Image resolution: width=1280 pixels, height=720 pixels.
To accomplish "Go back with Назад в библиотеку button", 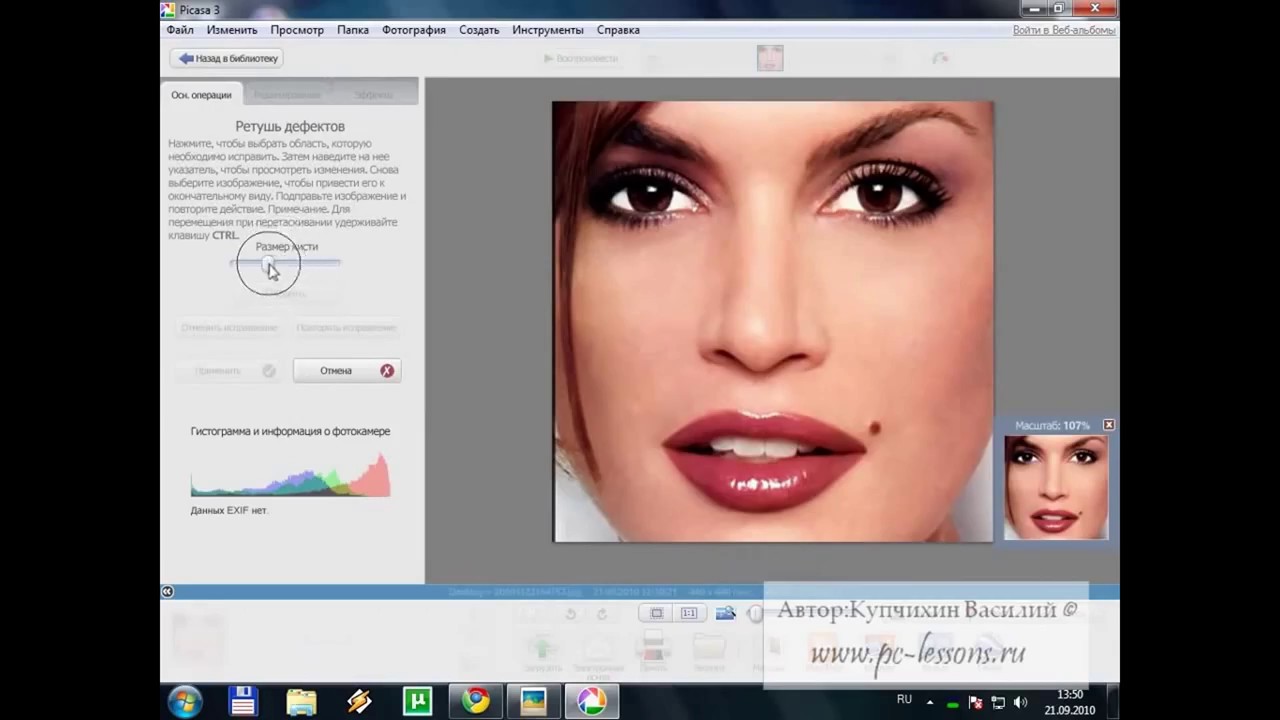I will click(x=228, y=58).
